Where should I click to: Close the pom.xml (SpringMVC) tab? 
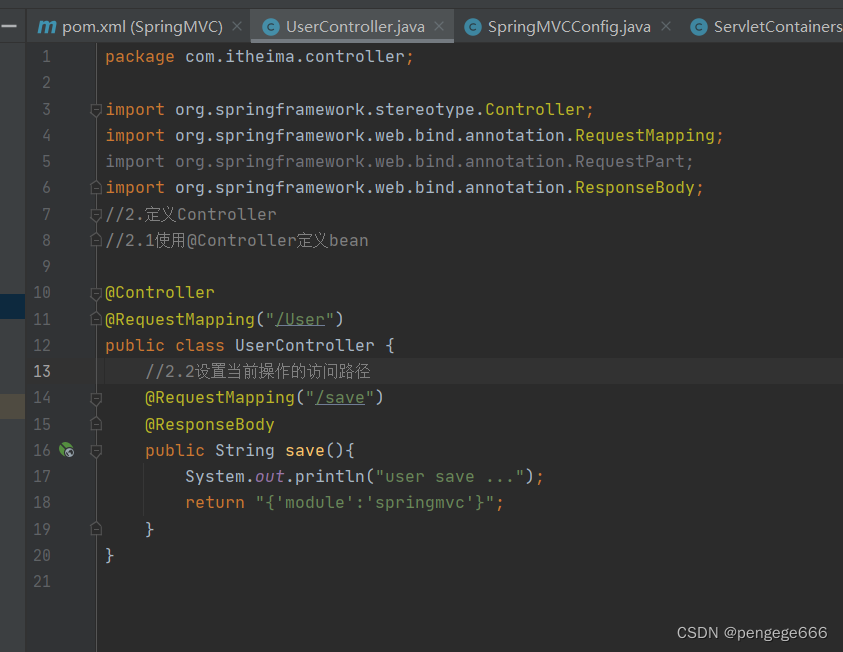coord(237,26)
